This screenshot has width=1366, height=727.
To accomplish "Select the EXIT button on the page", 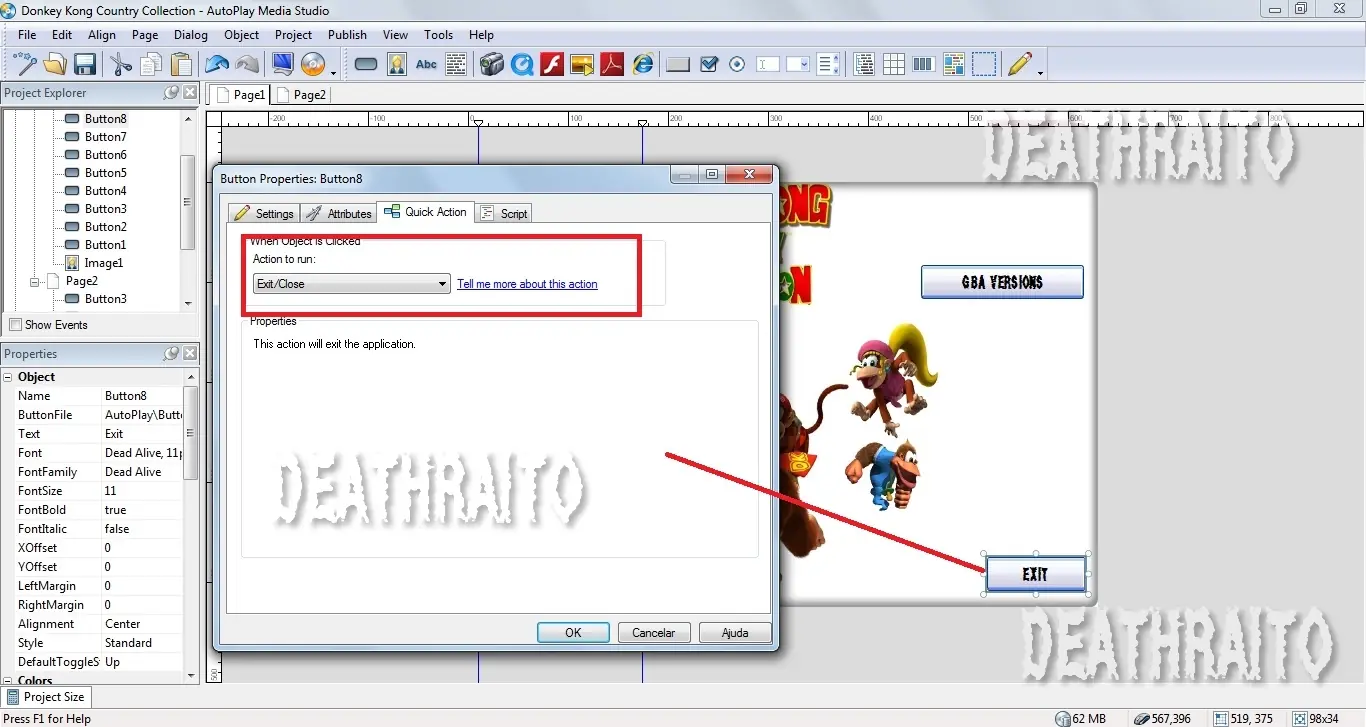I will 1035,574.
